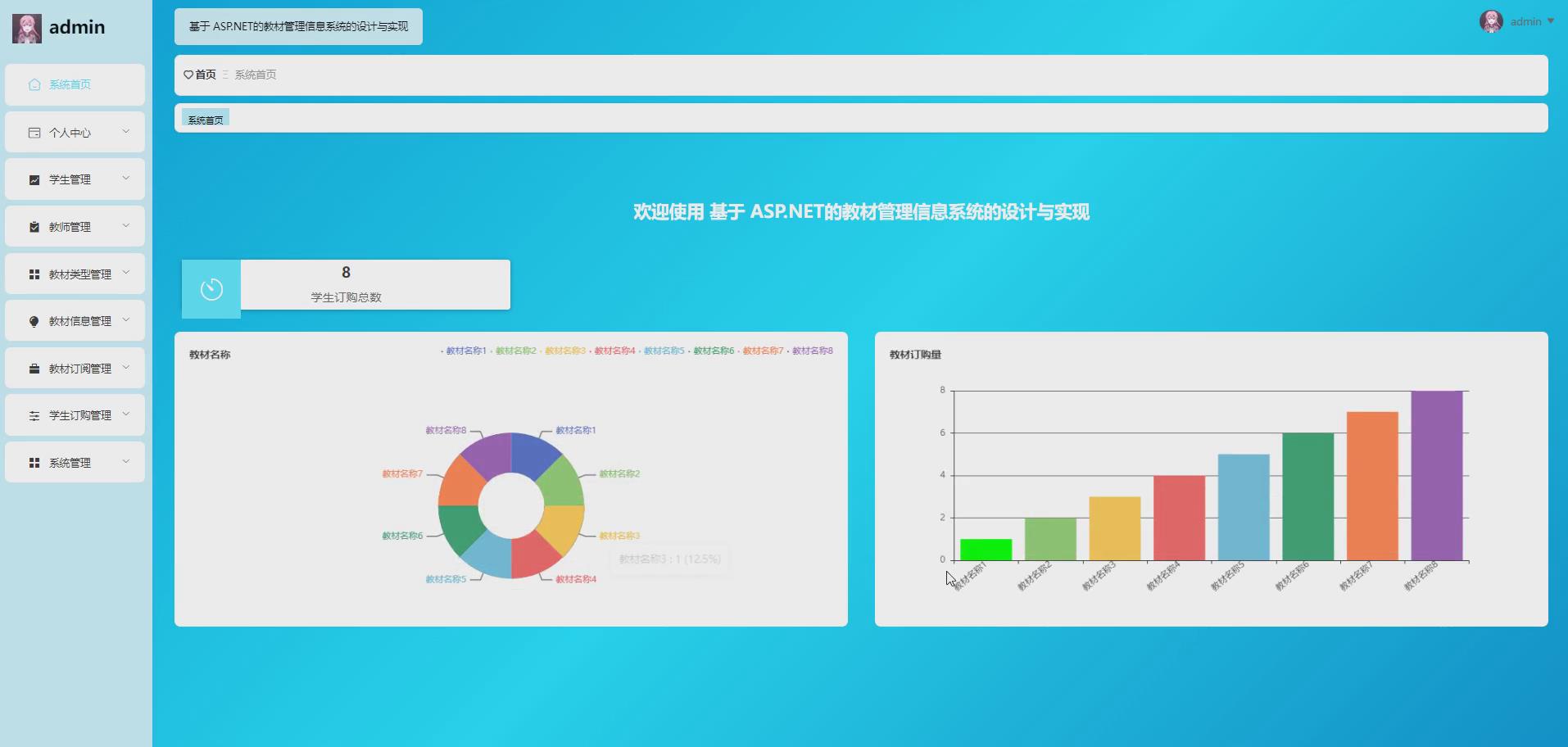Viewport: 1568px width, 747px height.
Task: Expand the 教师管理 chevron
Action: coord(126,225)
